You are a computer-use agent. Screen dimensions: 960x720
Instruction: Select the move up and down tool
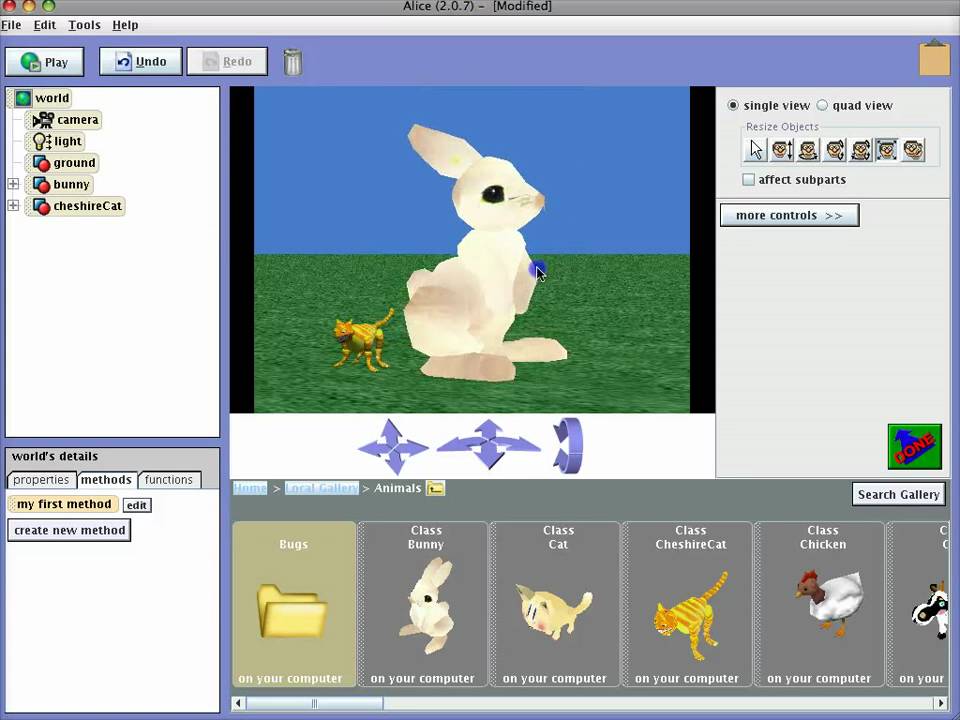click(782, 150)
